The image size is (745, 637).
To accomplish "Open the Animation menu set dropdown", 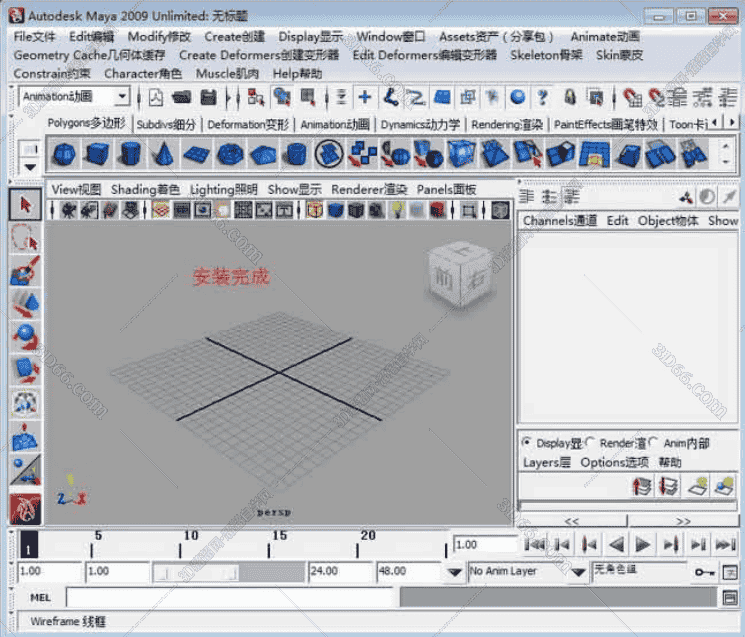I will click(x=123, y=96).
